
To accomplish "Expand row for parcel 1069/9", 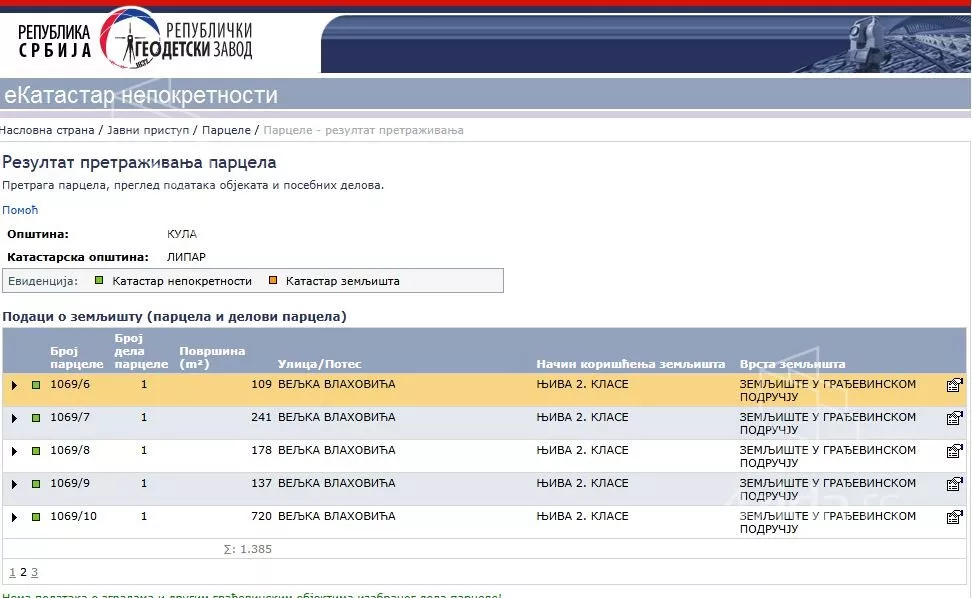I will point(14,484).
